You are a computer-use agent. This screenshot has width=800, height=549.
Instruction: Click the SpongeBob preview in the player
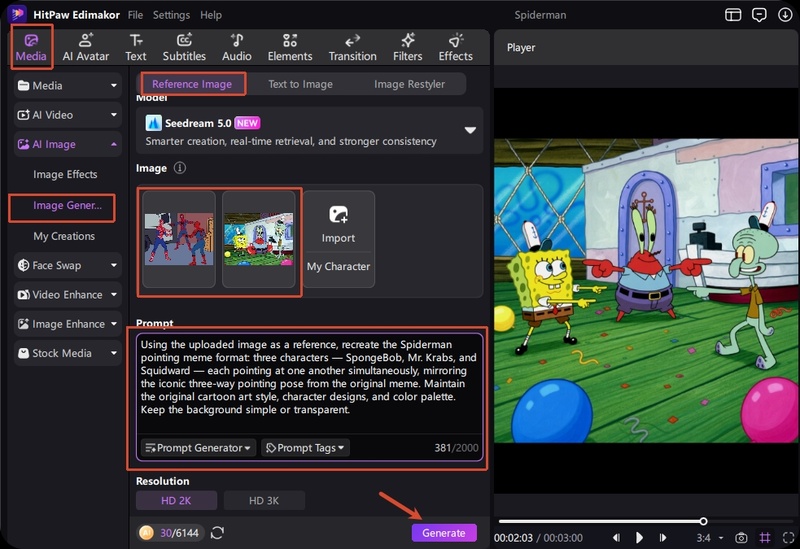[646, 290]
